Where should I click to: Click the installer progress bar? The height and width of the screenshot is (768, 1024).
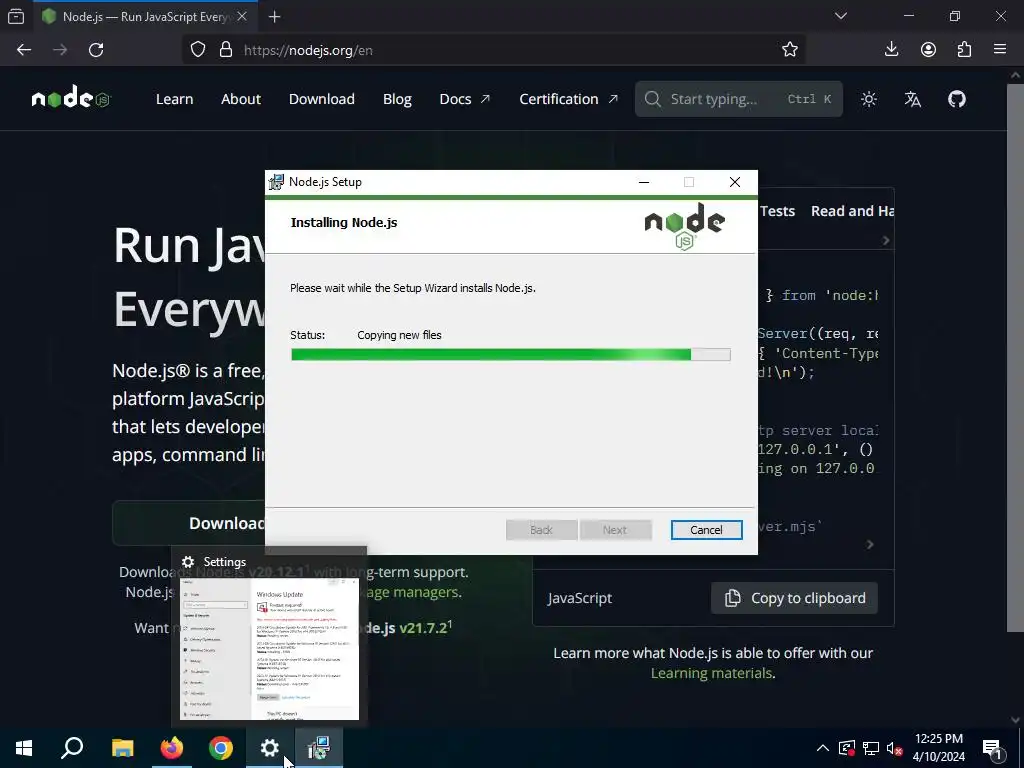[511, 355]
